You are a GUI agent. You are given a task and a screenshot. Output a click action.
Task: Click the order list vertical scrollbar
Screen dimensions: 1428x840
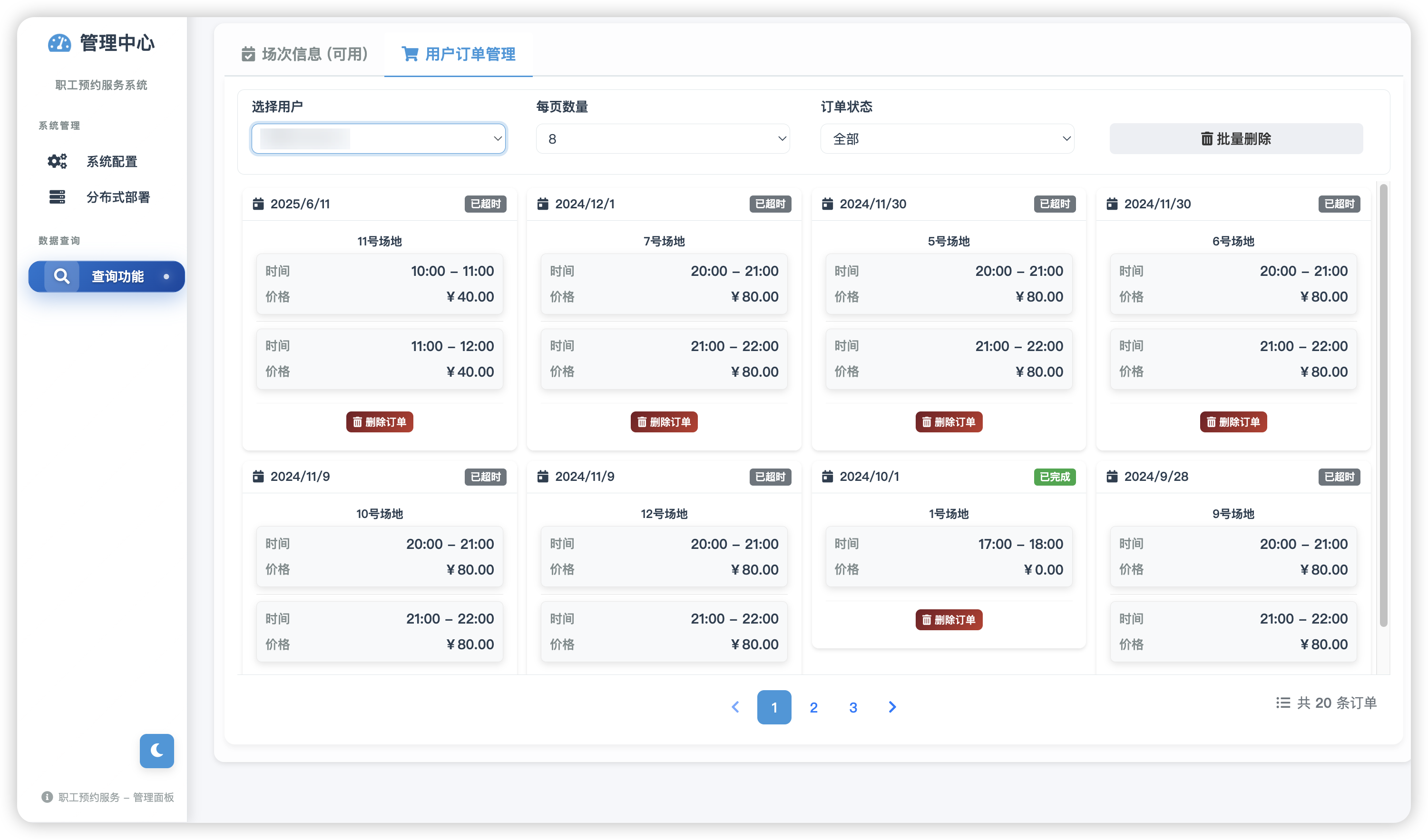click(x=1383, y=405)
